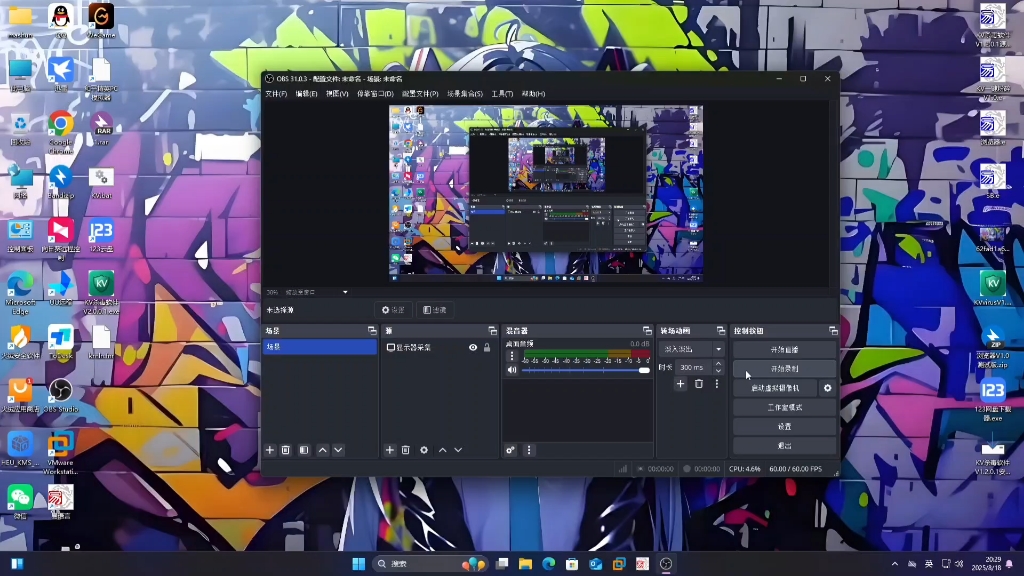The height and width of the screenshot is (576, 1024).
Task: Float the 转场动画 dock panel
Action: click(x=721, y=331)
